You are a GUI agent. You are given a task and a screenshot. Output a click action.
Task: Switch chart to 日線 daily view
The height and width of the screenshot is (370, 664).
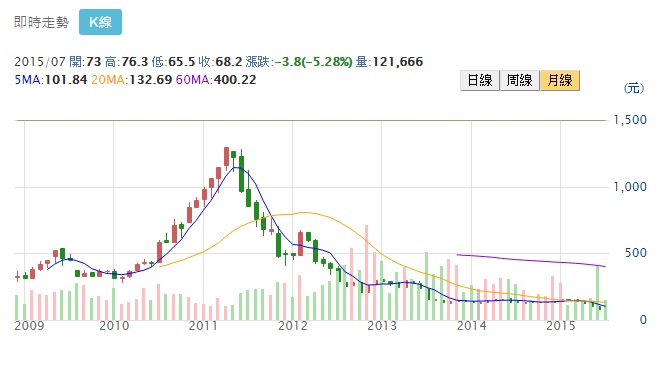(480, 80)
